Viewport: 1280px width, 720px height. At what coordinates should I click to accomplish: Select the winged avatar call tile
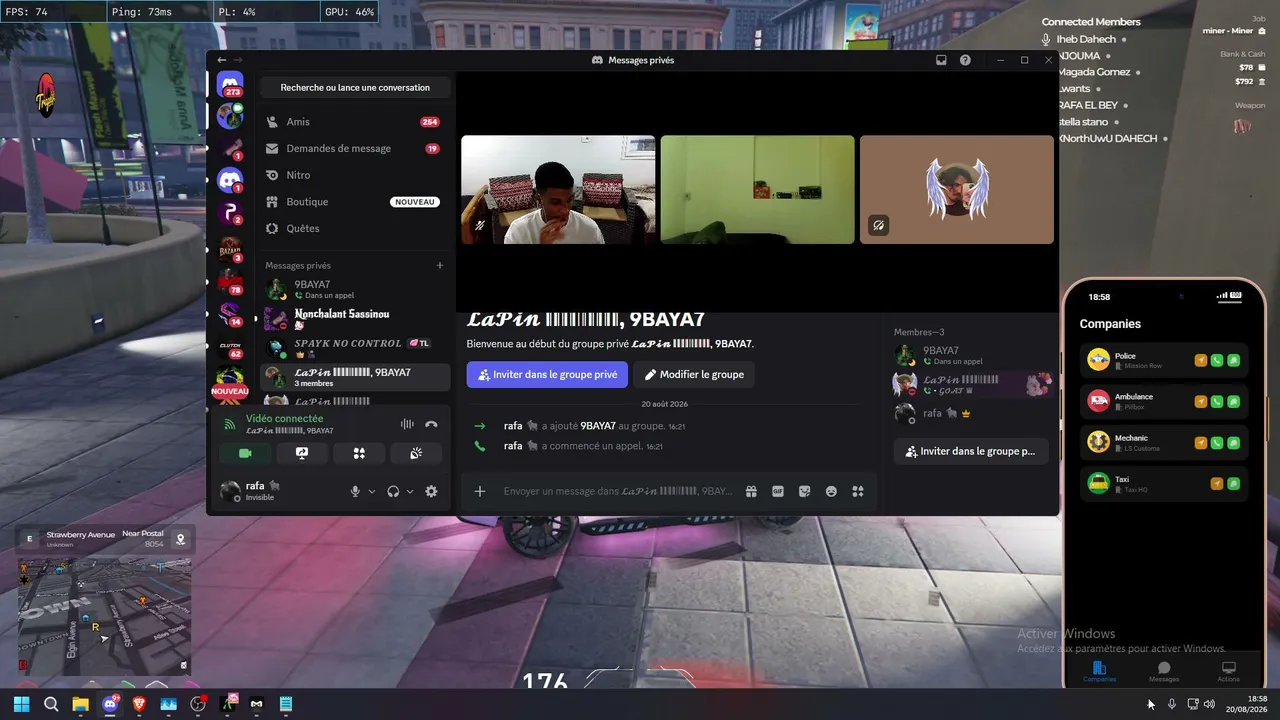pos(957,190)
